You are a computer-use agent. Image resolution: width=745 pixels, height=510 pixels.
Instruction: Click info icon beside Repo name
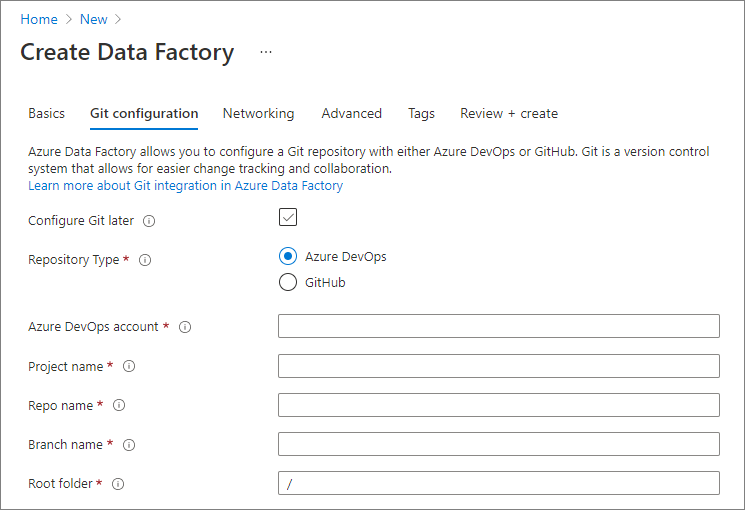click(119, 406)
